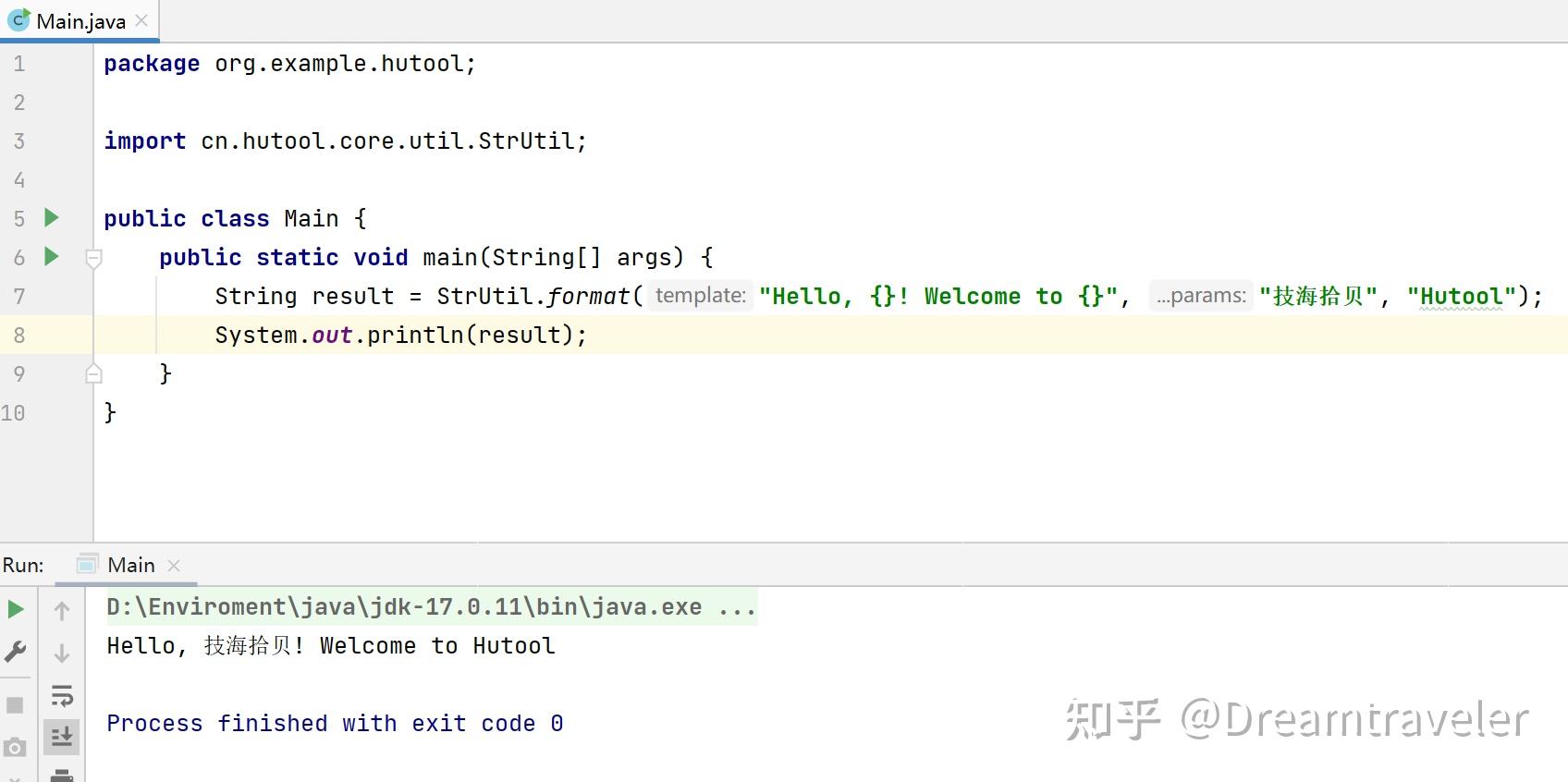Click the Rerun Main green arrow
This screenshot has width=1568, height=782.
click(x=16, y=609)
